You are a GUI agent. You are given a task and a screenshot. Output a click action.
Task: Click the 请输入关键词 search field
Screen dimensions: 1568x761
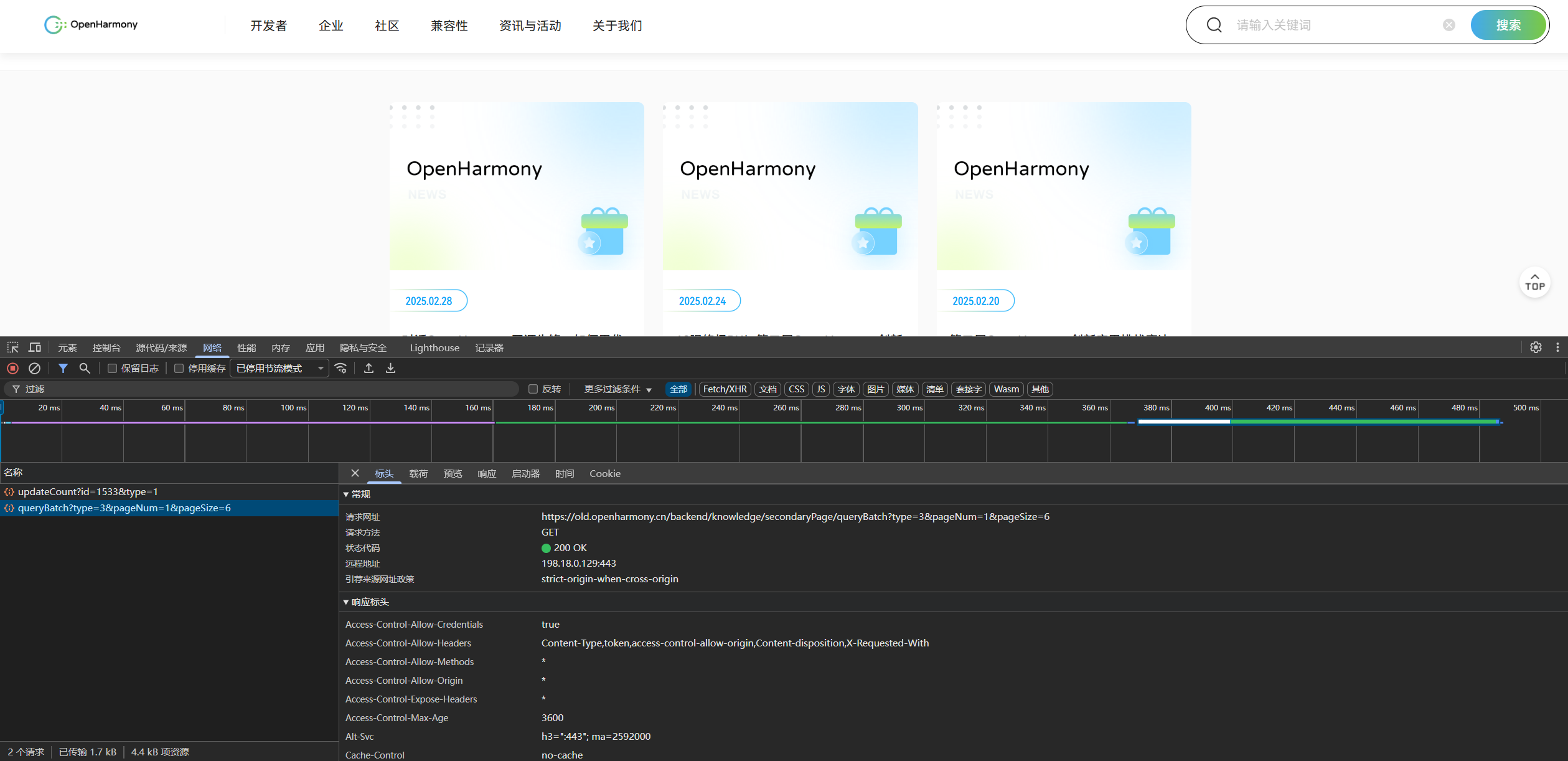(1332, 25)
